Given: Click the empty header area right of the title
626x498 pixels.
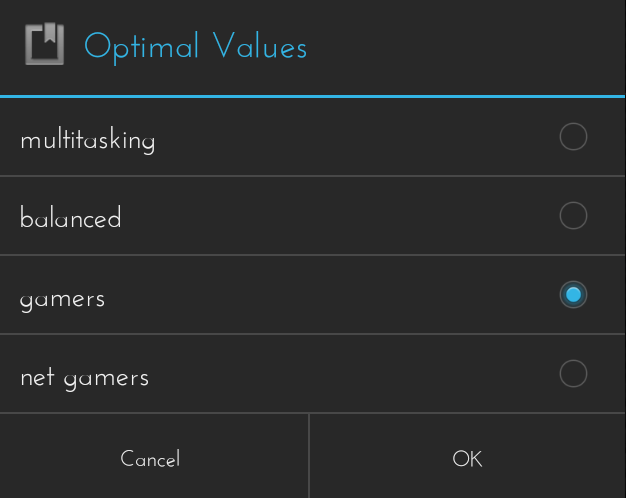Looking at the screenshot, I should click(x=460, y=47).
